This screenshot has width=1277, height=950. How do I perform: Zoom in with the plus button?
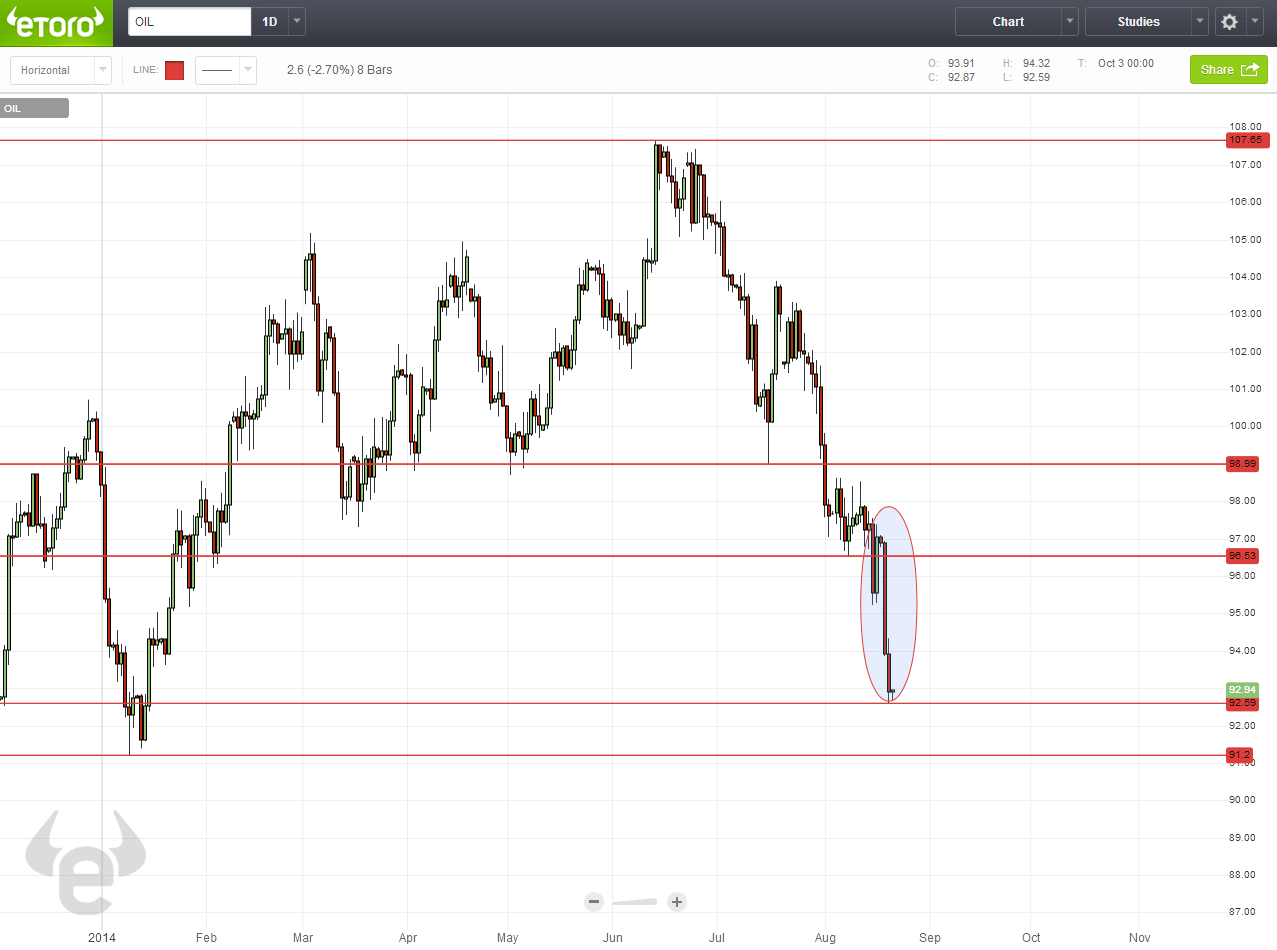click(677, 902)
